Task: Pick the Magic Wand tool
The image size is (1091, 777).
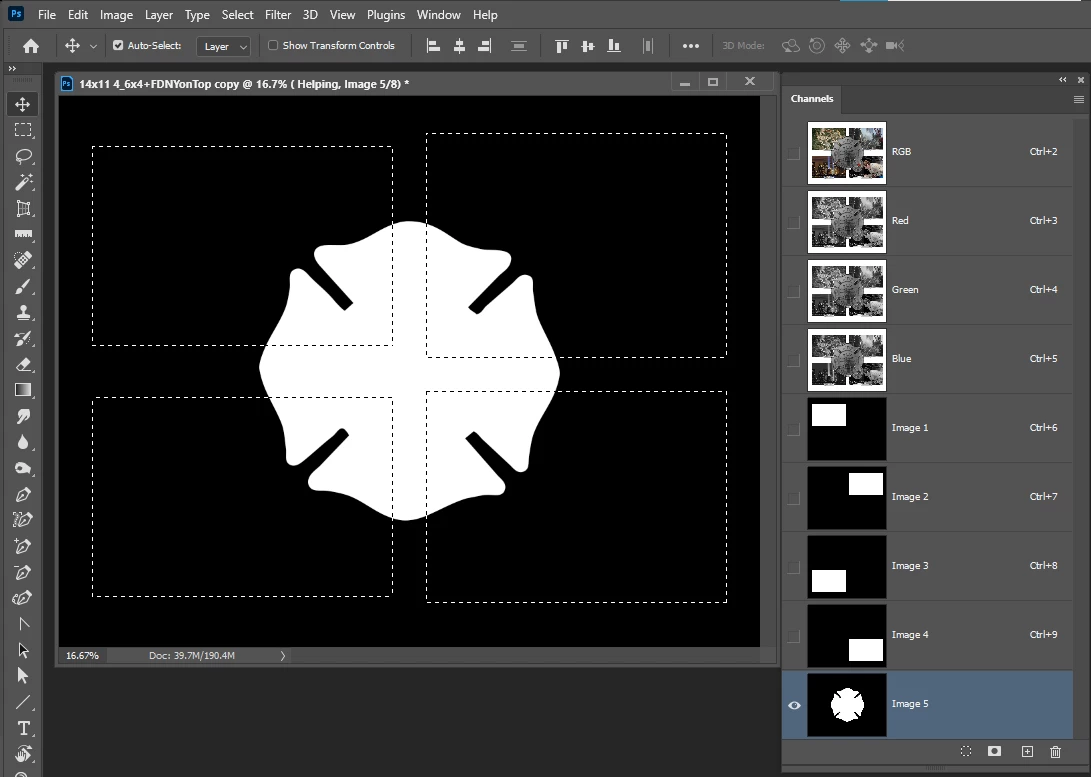Action: (23, 182)
